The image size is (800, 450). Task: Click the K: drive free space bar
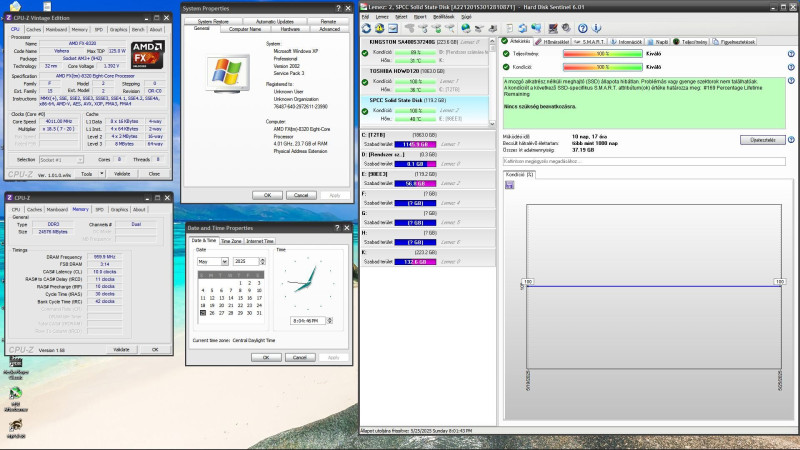click(x=415, y=262)
